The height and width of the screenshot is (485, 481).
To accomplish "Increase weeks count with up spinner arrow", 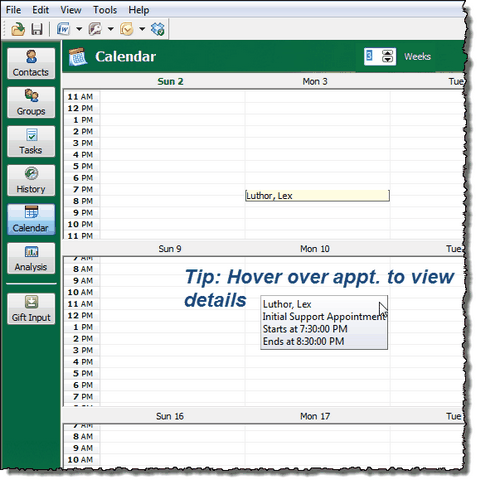I will (387, 53).
